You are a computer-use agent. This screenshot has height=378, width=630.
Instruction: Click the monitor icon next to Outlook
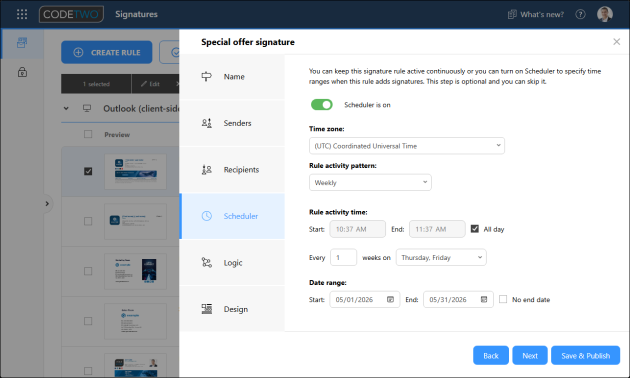coord(87,108)
